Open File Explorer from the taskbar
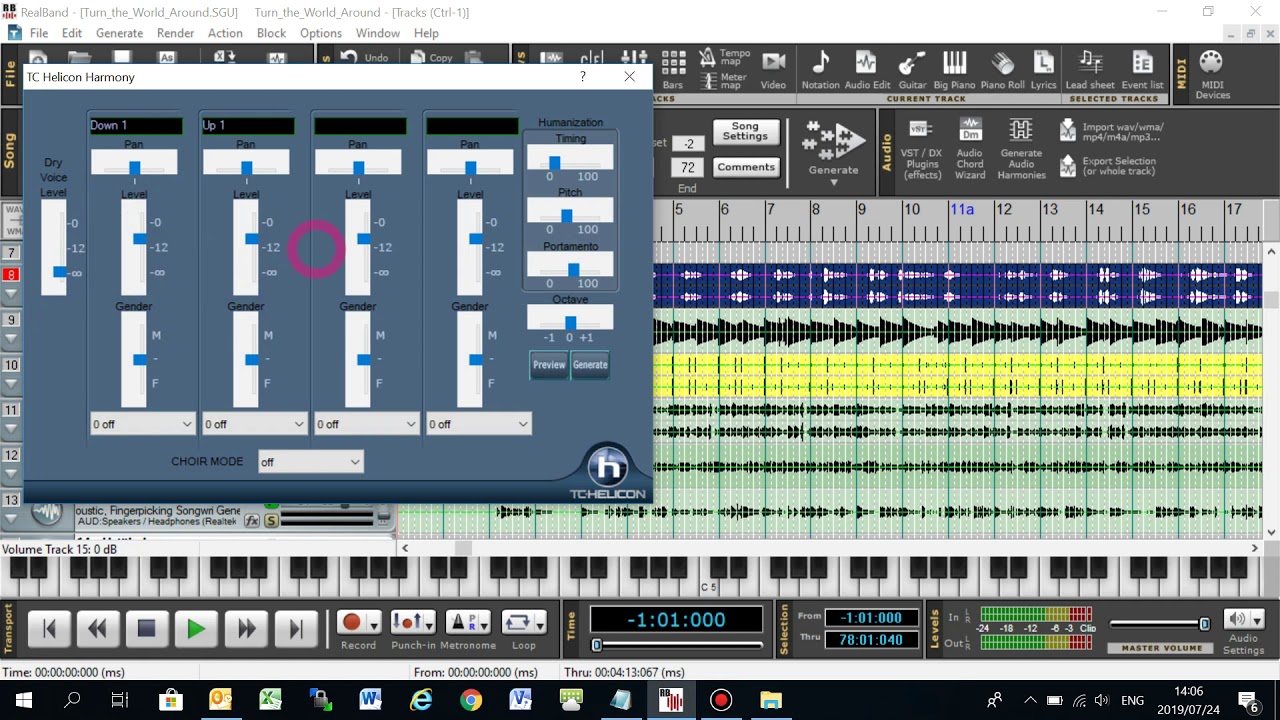The image size is (1280, 720). [770, 700]
